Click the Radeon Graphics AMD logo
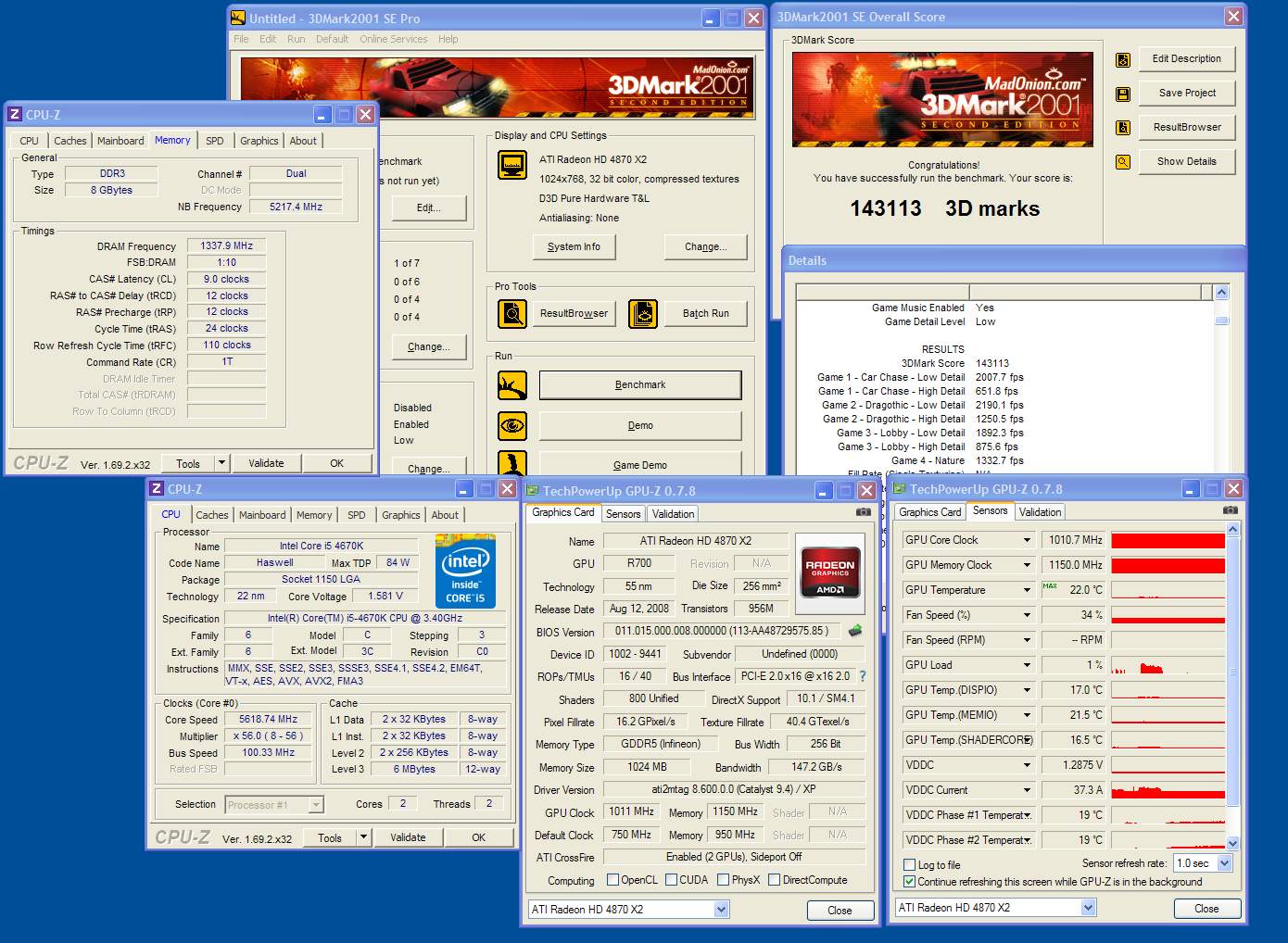Screen dimensions: 1288x943 (x=830, y=572)
